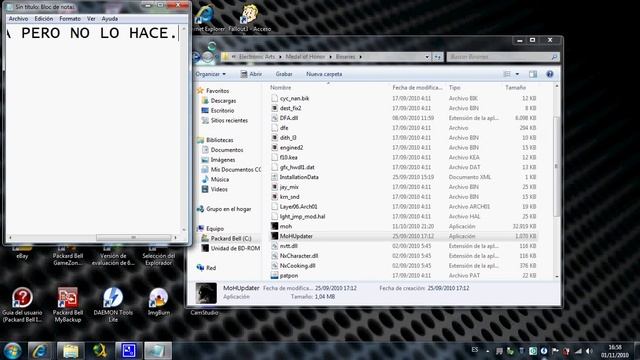Click the Grabar toolbar button

coord(284,74)
